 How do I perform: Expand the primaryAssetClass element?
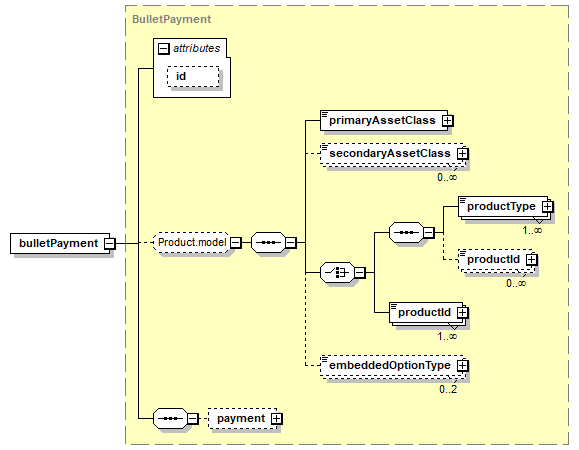click(x=448, y=121)
